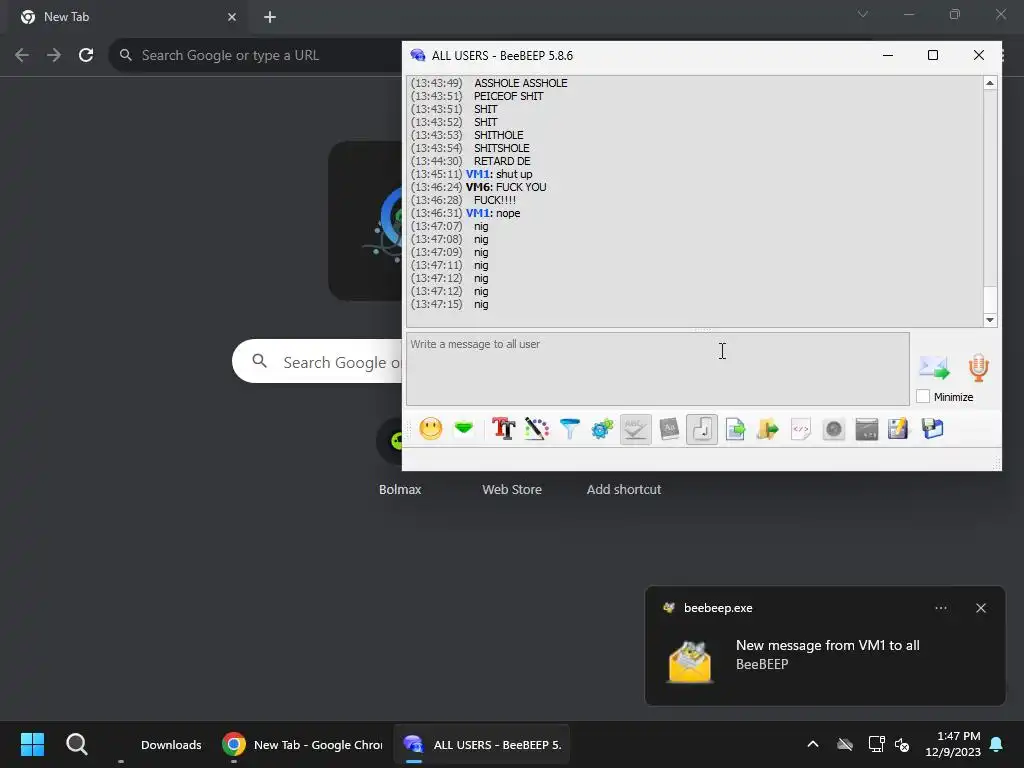
Task: Click the chat vertical scrollbar thumb
Action: pos(990,300)
